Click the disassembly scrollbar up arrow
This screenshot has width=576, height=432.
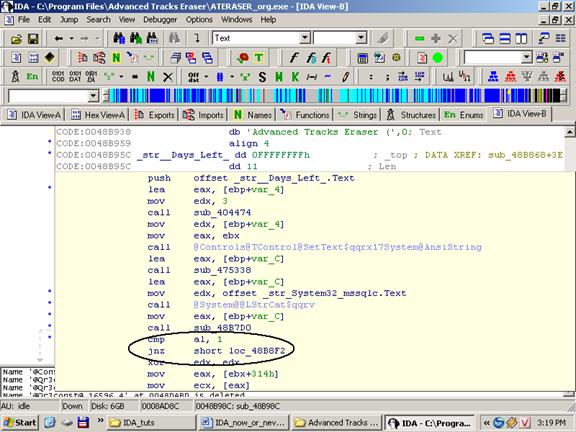[x=569, y=132]
